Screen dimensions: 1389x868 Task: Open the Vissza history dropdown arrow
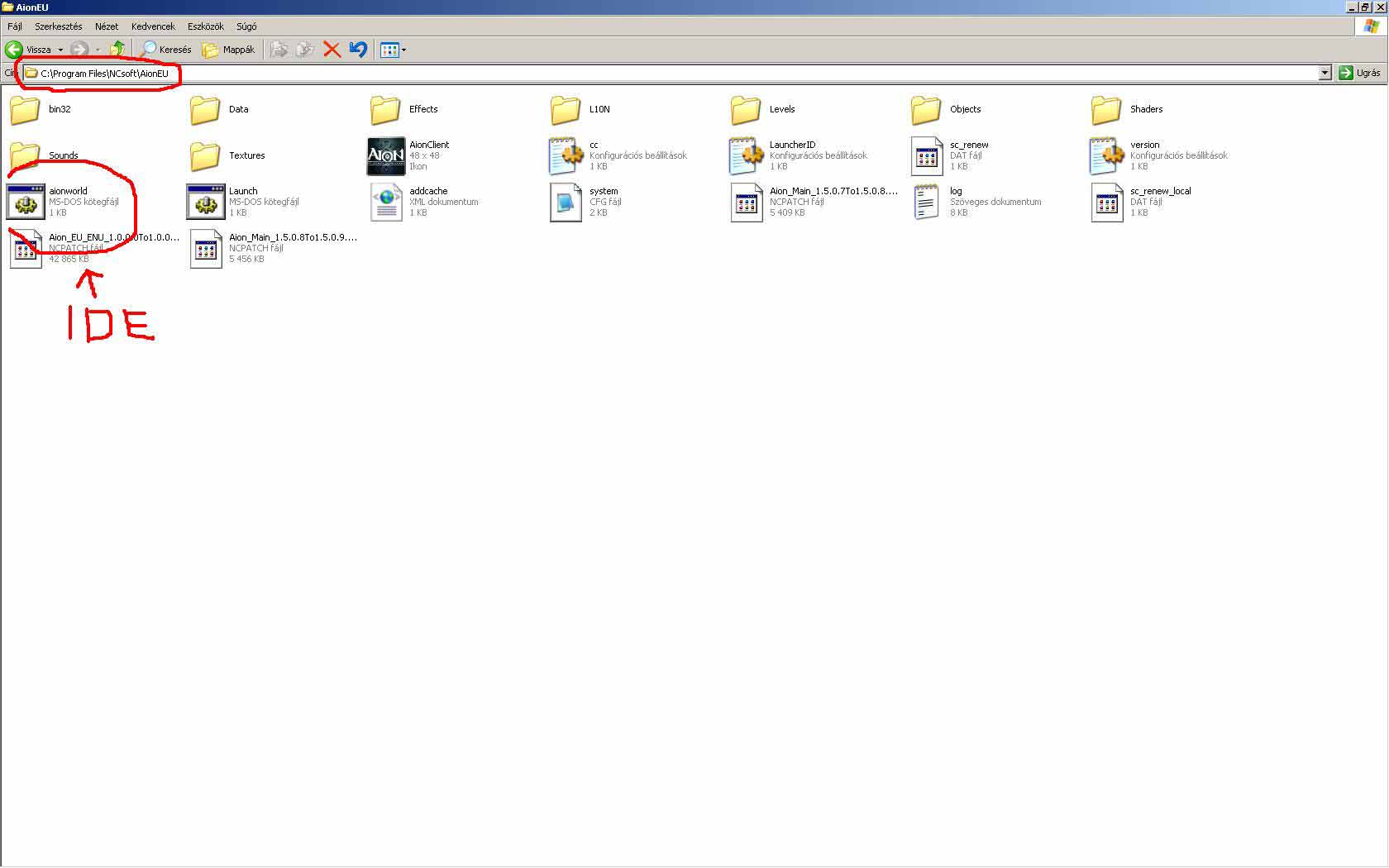60,50
